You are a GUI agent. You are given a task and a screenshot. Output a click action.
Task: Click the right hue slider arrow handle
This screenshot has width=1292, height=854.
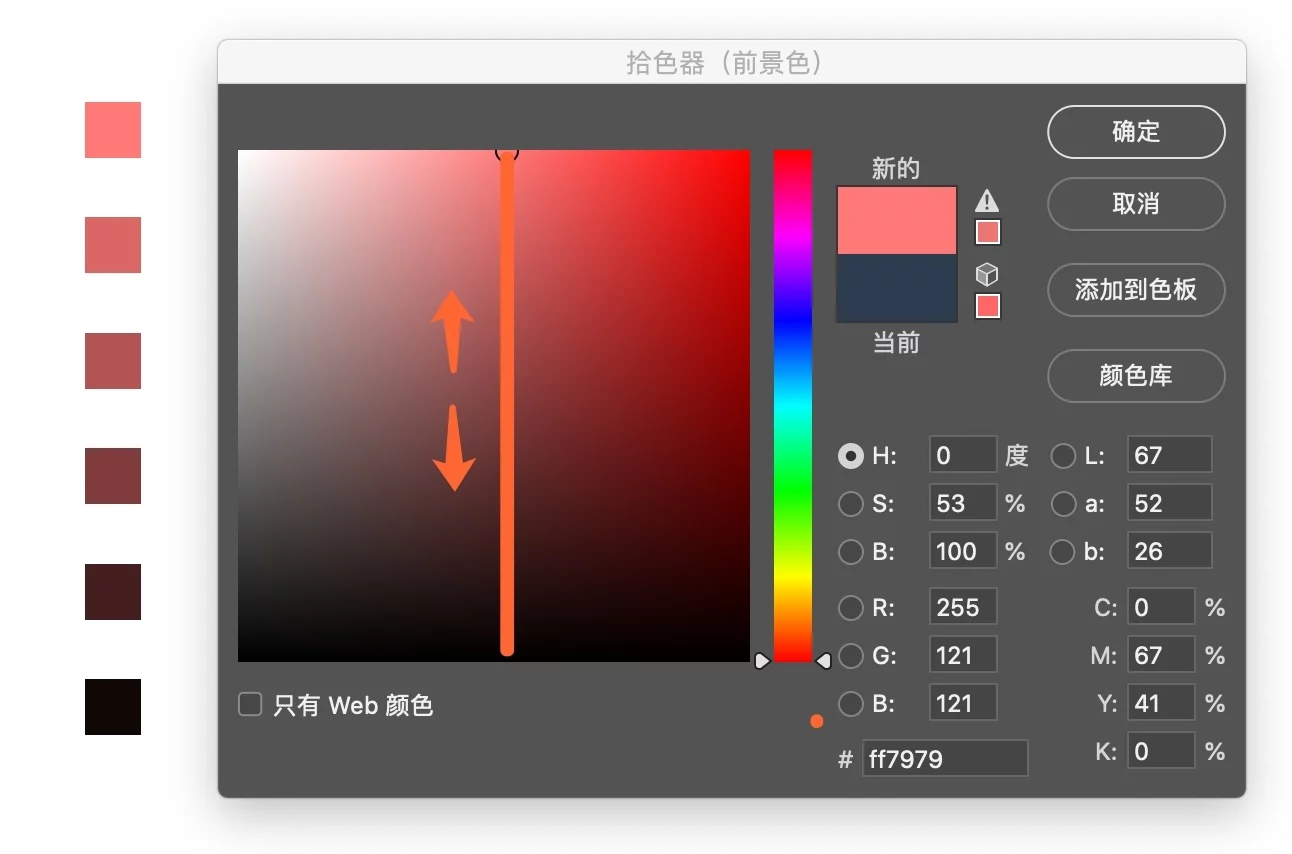pyautogui.click(x=824, y=661)
